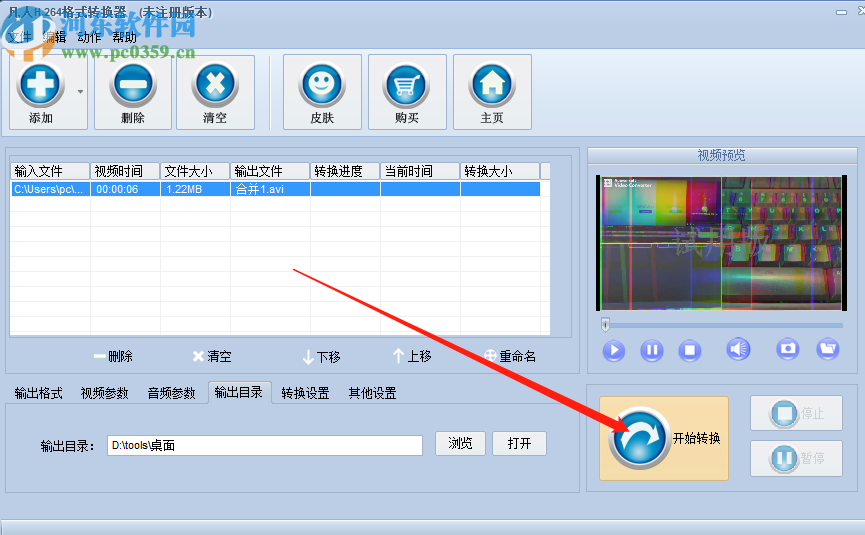Take a snapshot with camera icon
Screen dimensions: 865x535
[788, 349]
